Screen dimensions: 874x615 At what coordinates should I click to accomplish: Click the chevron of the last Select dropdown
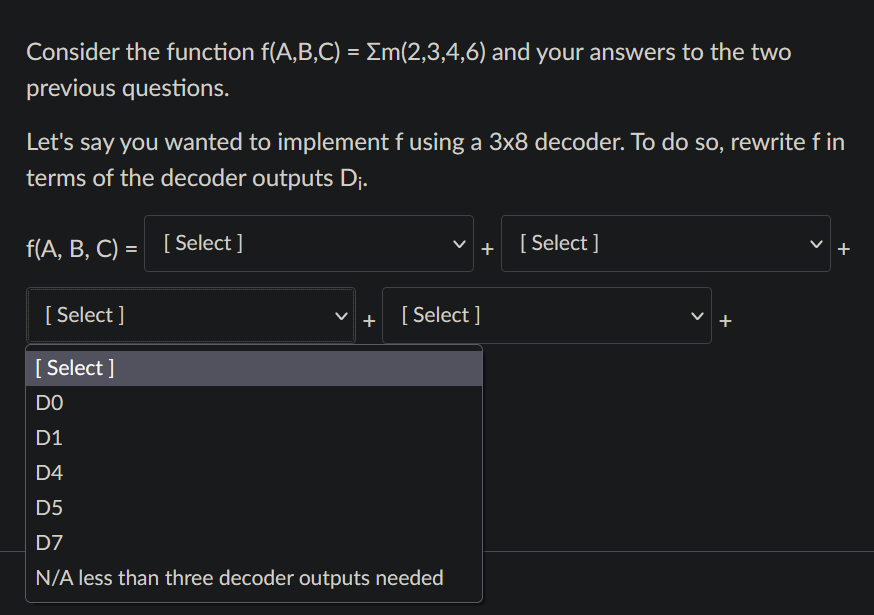click(x=697, y=316)
